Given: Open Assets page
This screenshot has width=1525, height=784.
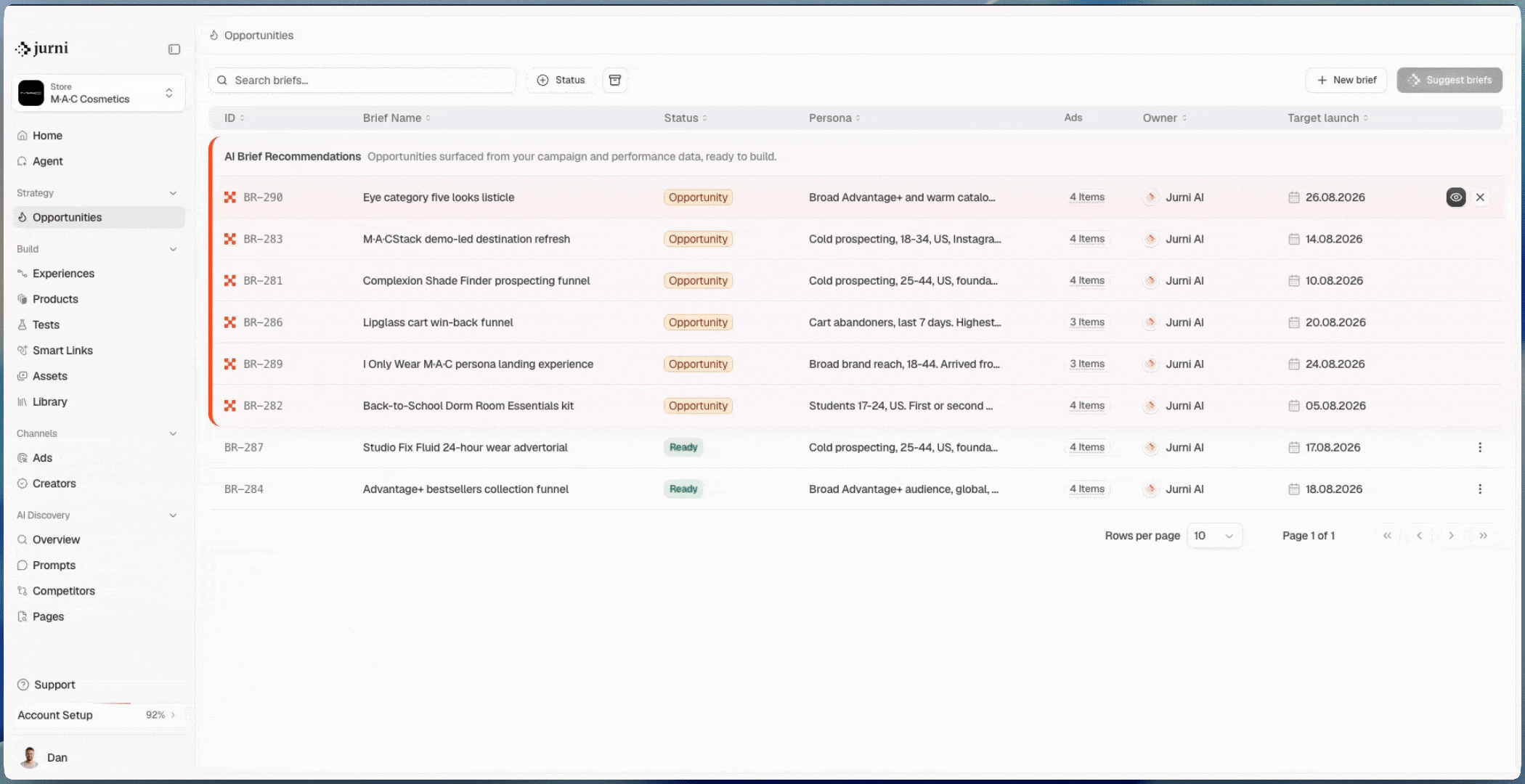Looking at the screenshot, I should 99,376.
